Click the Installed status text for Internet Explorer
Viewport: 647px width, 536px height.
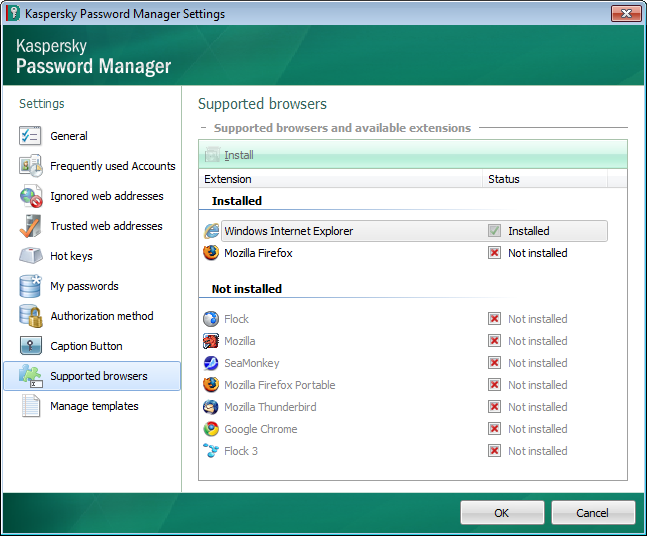[529, 231]
